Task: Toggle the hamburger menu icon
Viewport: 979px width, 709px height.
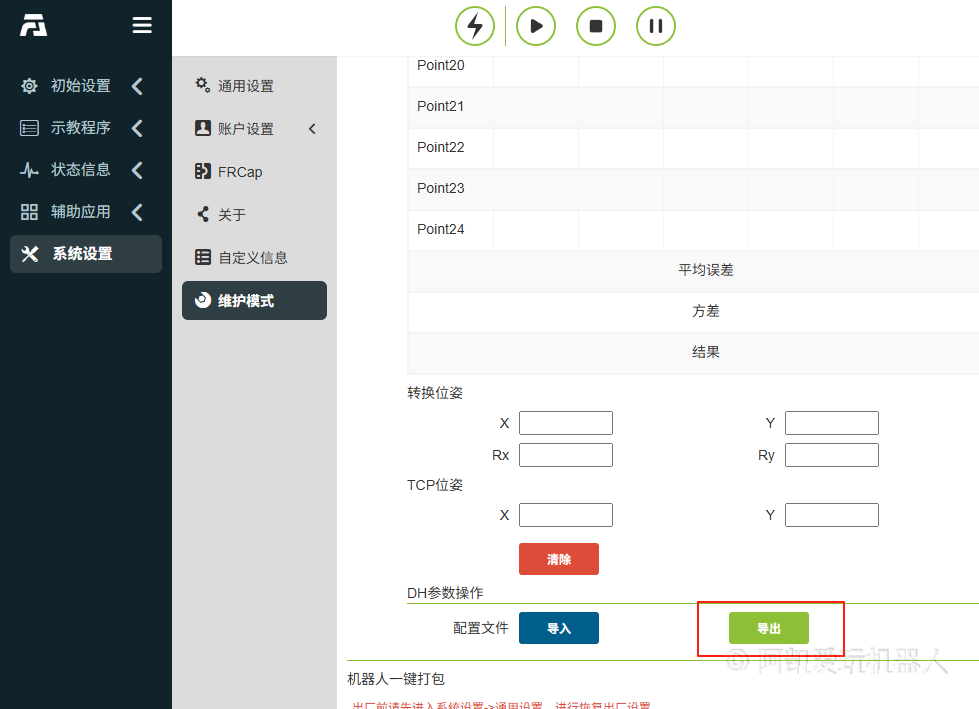Action: [x=142, y=26]
